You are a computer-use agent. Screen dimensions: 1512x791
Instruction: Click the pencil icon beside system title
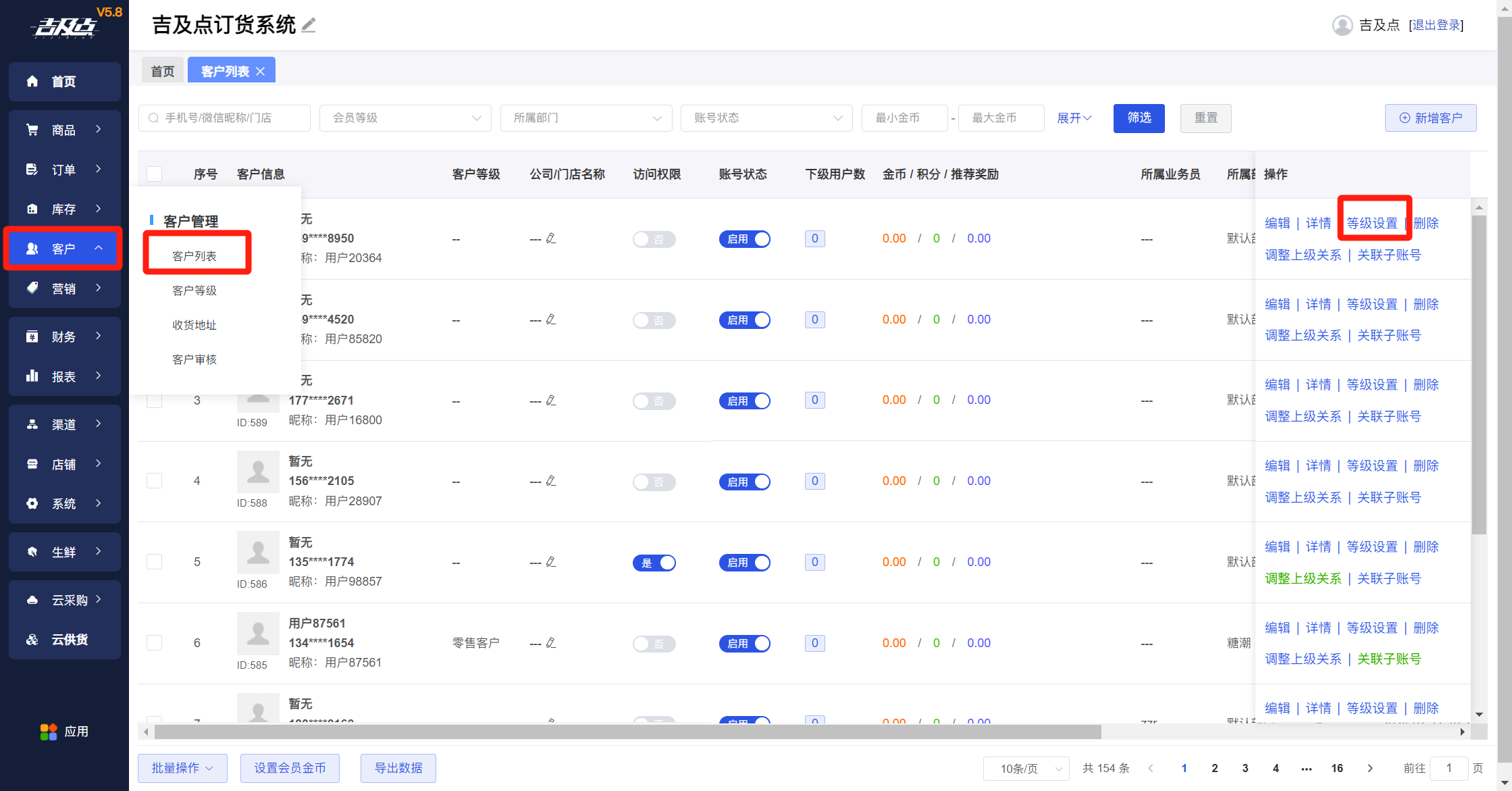point(309,26)
